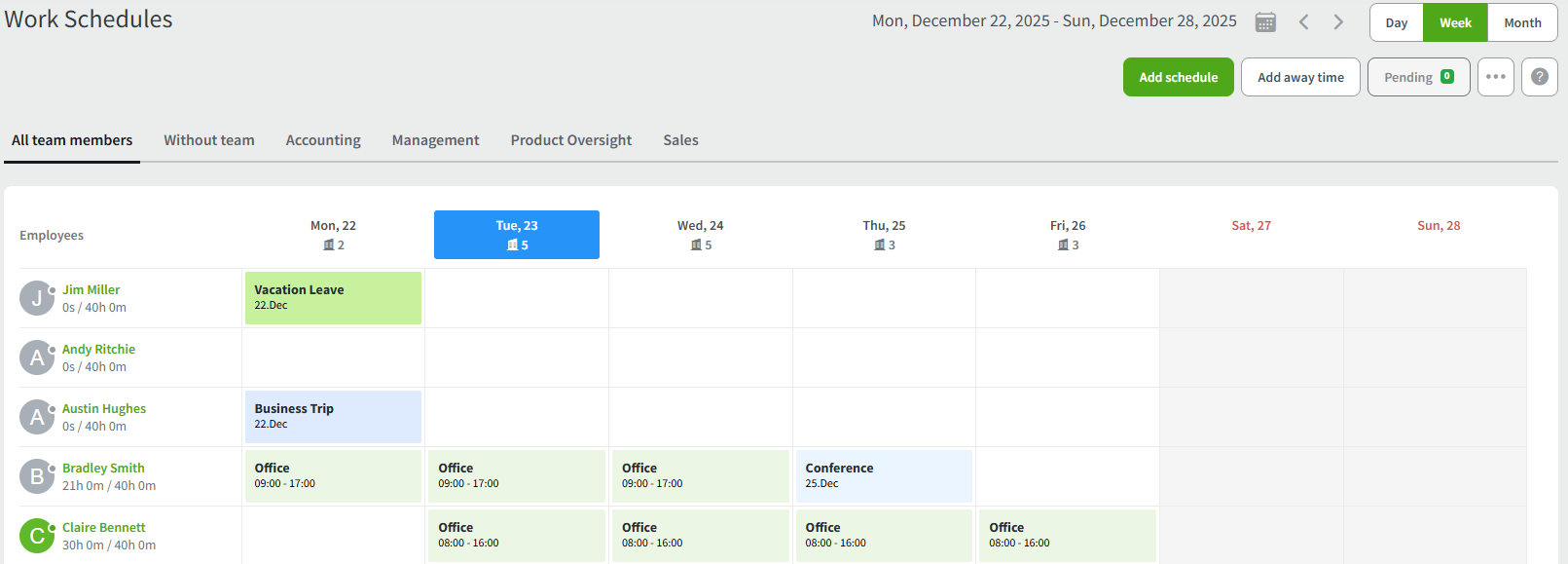Viewport: 1568px width, 564px height.
Task: Open the Accounting team tab
Action: pyautogui.click(x=323, y=140)
